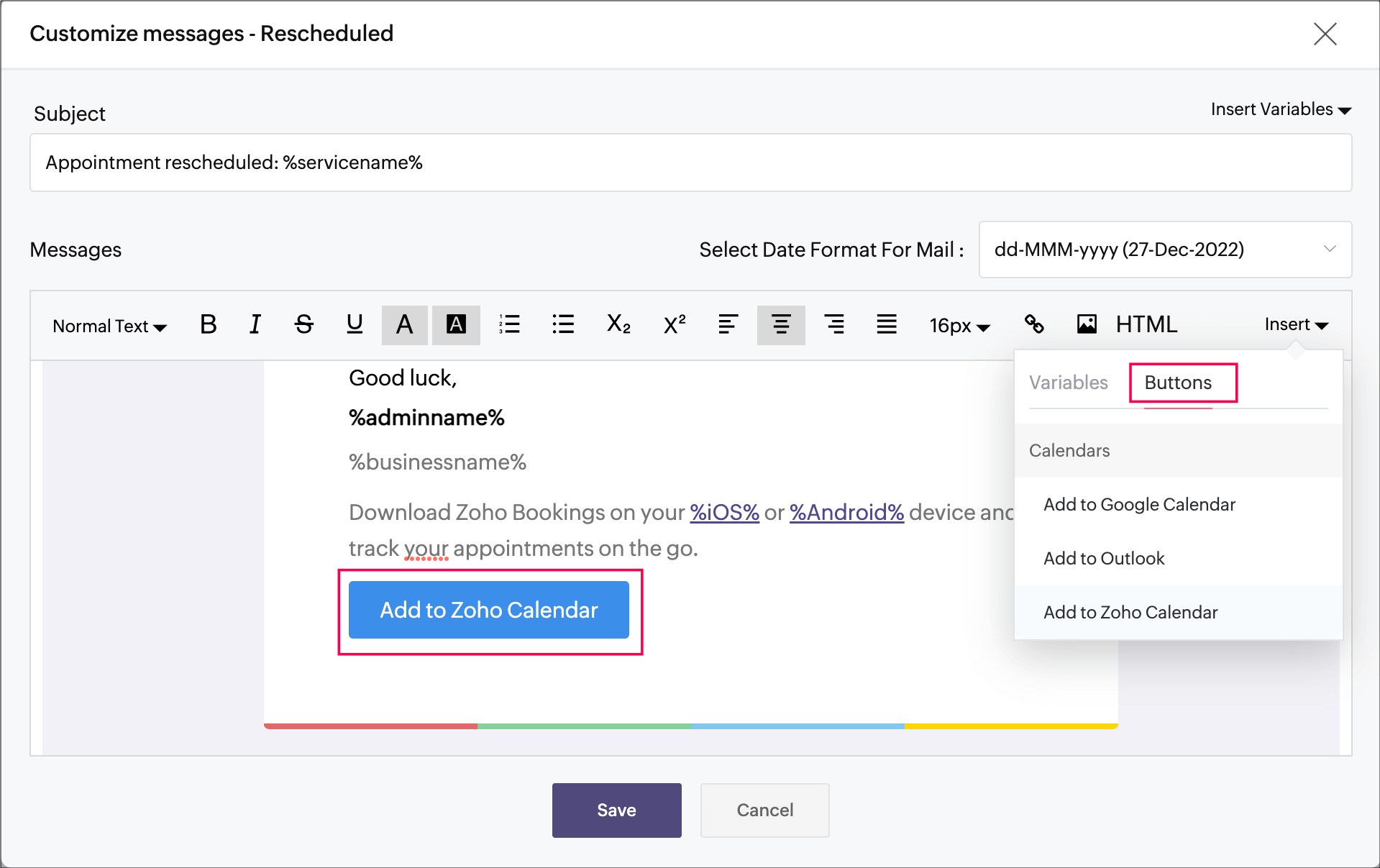Switch to HTML source view

[x=1146, y=325]
